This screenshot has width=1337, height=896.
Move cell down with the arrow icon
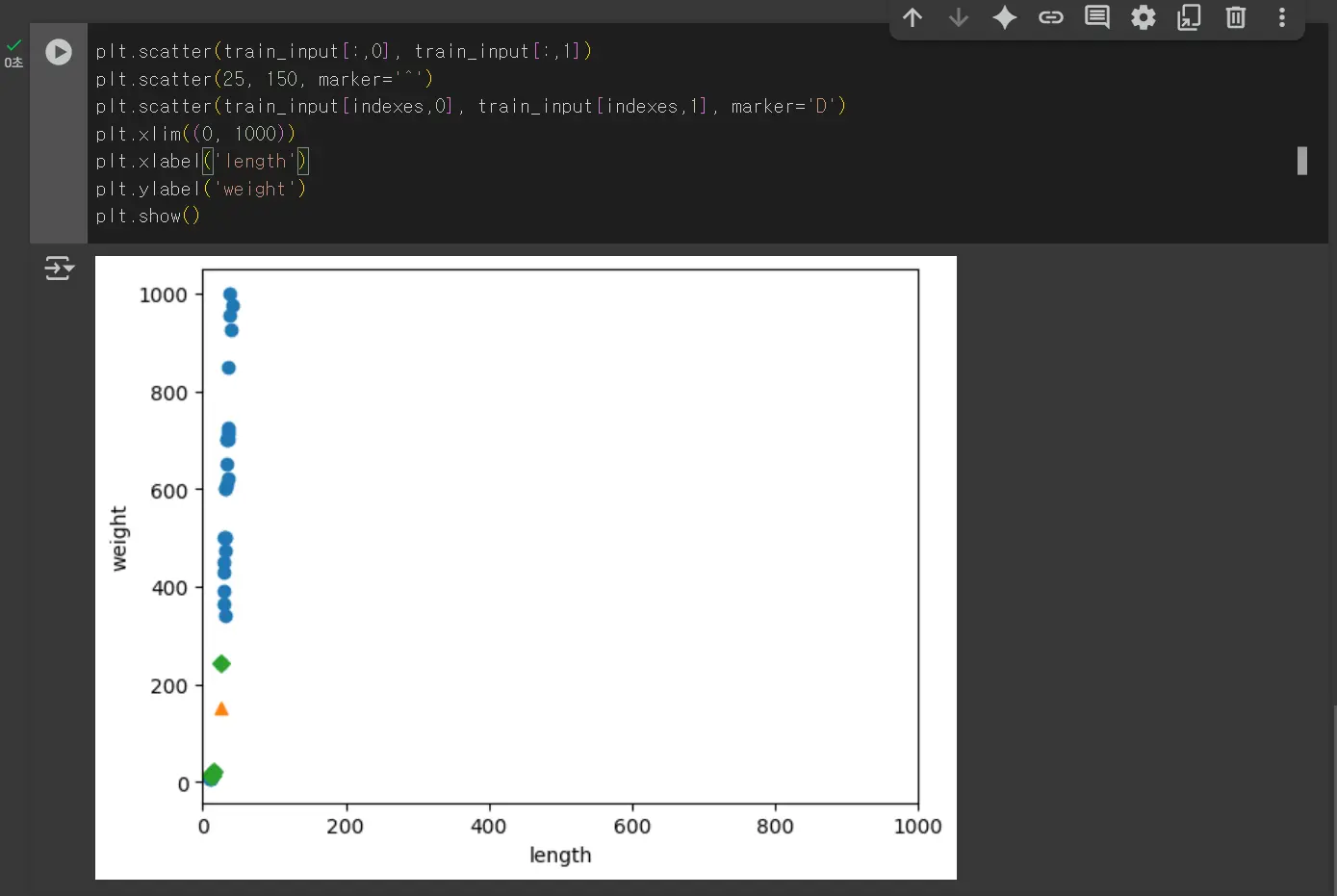959,17
